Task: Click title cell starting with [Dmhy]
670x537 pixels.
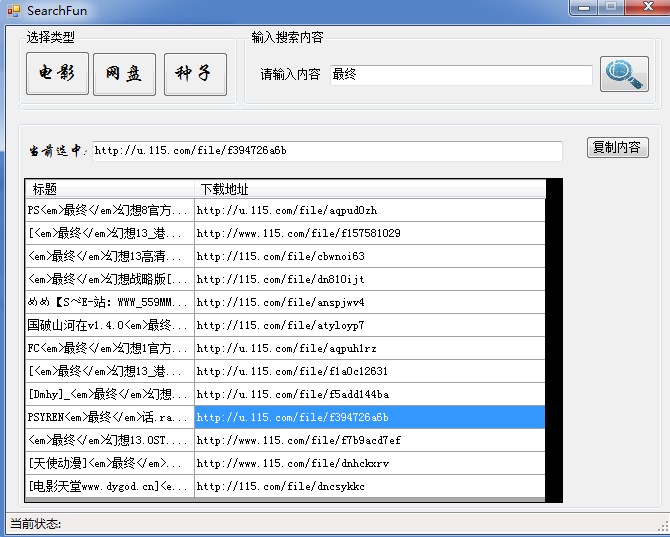Action: click(110, 394)
